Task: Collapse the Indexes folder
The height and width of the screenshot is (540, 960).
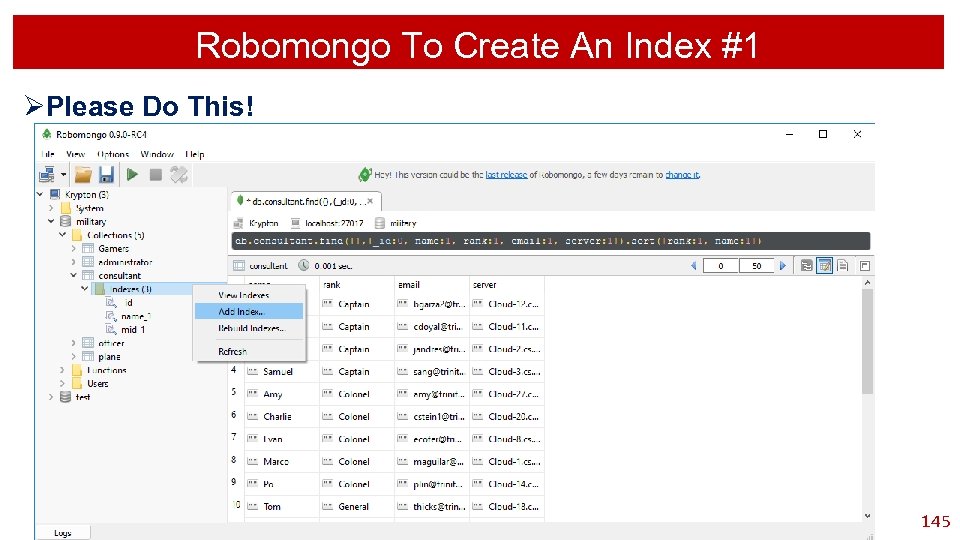Action: click(84, 289)
